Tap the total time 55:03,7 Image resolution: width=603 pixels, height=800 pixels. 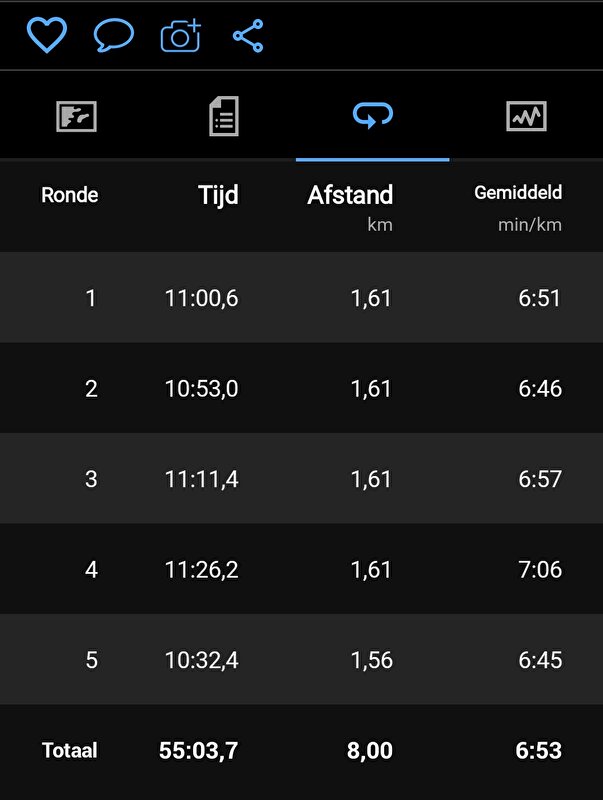click(198, 751)
